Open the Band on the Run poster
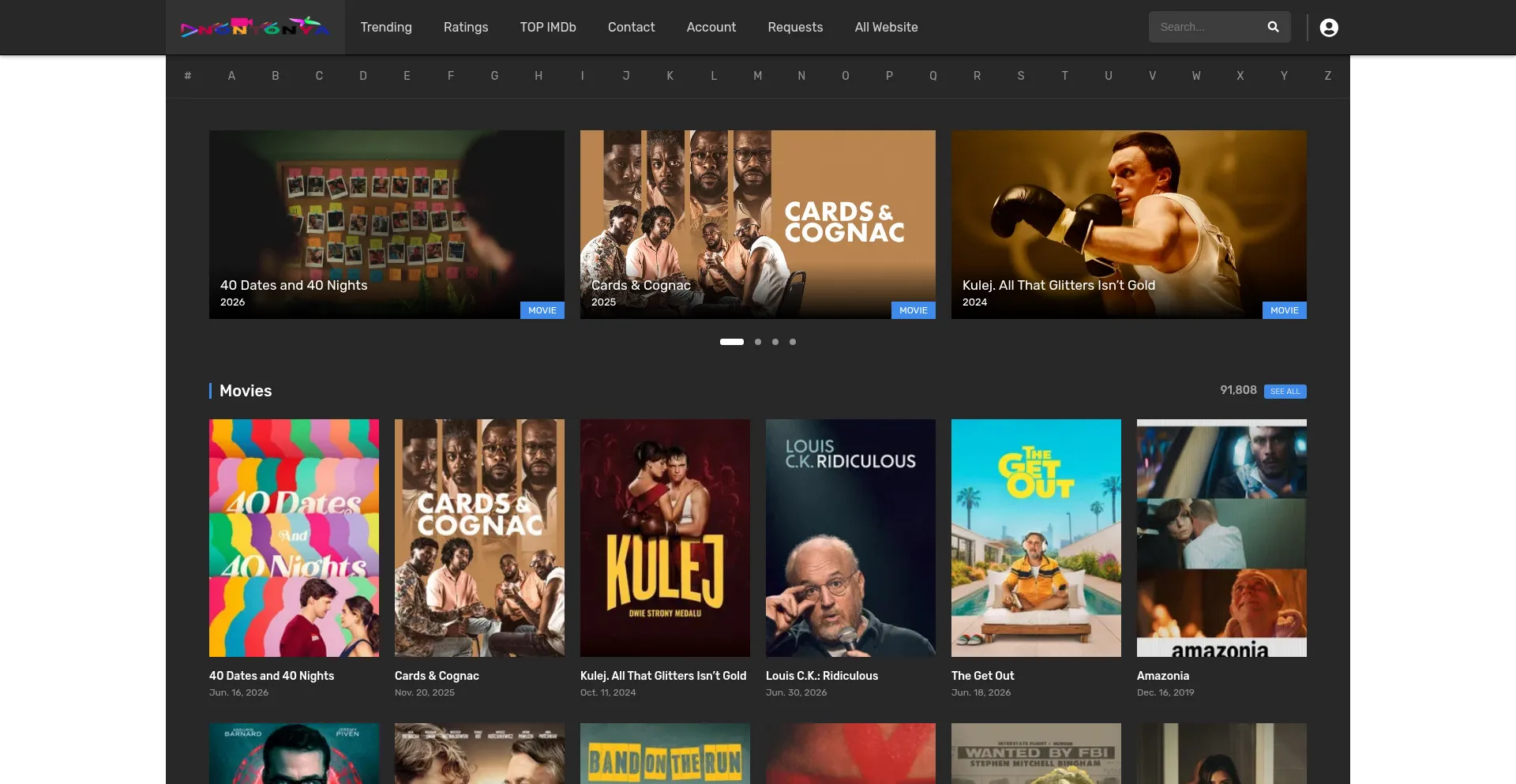The height and width of the screenshot is (784, 1516). tap(665, 754)
